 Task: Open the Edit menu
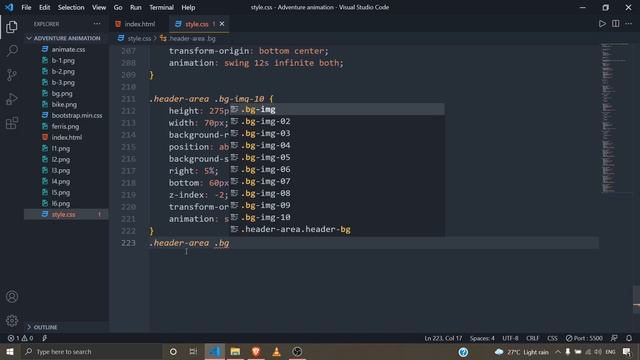(44, 7)
